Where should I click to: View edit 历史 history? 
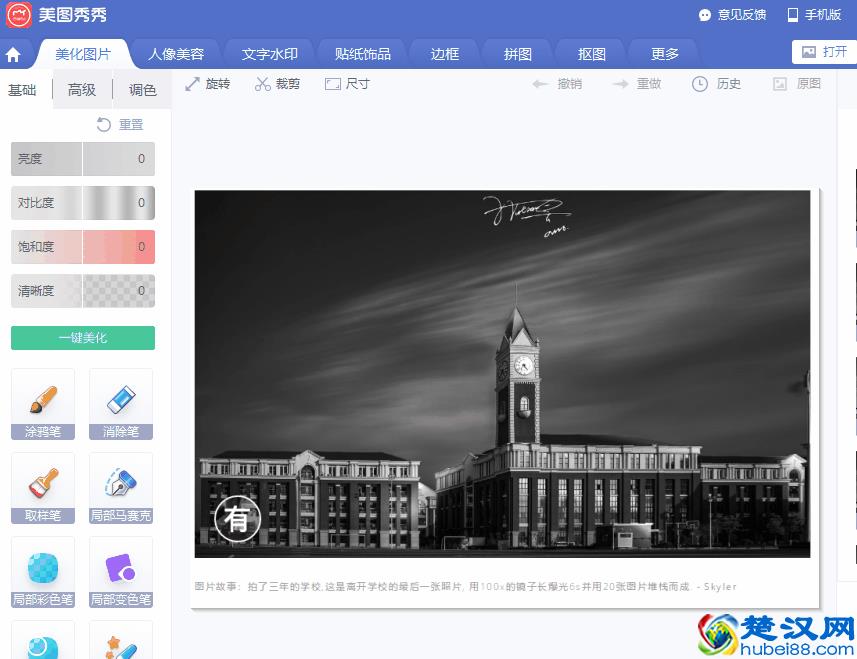(x=716, y=84)
